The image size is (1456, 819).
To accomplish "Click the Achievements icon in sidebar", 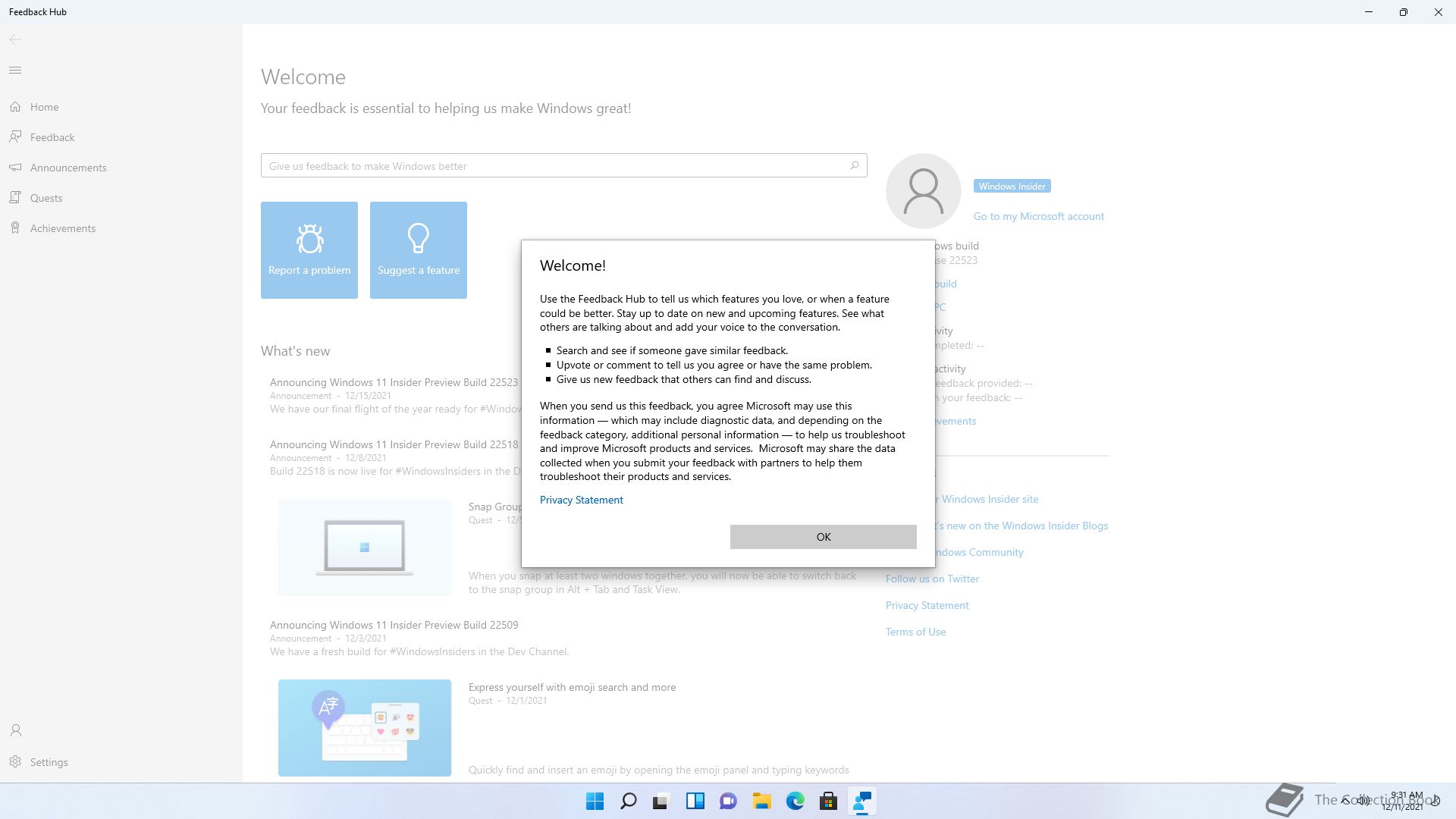I will pyautogui.click(x=15, y=228).
